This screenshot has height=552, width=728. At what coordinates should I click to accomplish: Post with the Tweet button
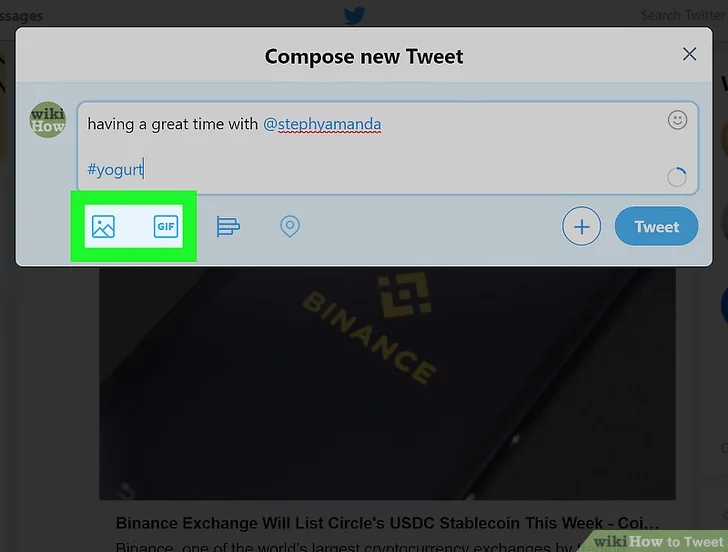pos(656,226)
